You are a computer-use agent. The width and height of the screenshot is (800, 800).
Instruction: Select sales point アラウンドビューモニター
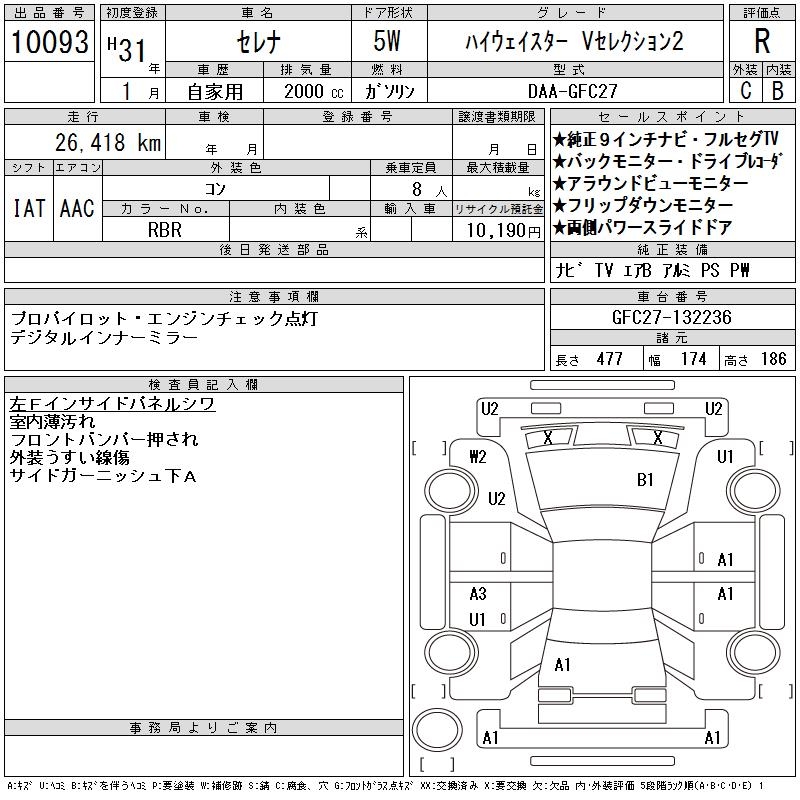651,183
